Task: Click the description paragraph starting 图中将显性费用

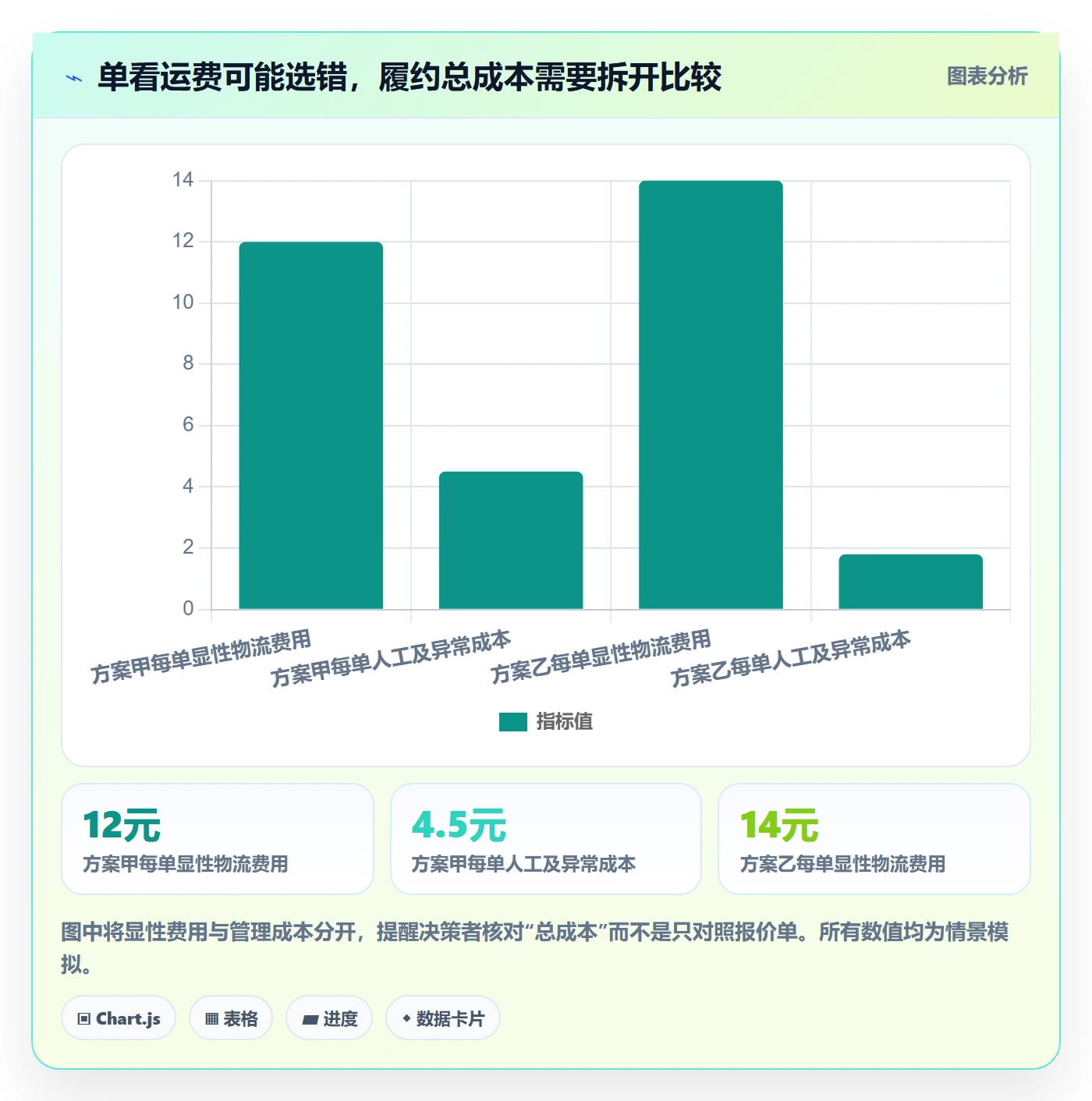Action: coord(535,948)
